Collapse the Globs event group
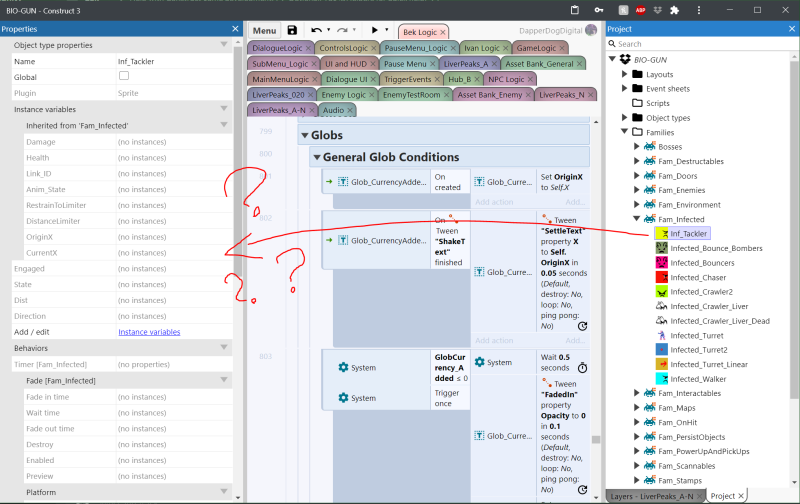 click(x=303, y=135)
